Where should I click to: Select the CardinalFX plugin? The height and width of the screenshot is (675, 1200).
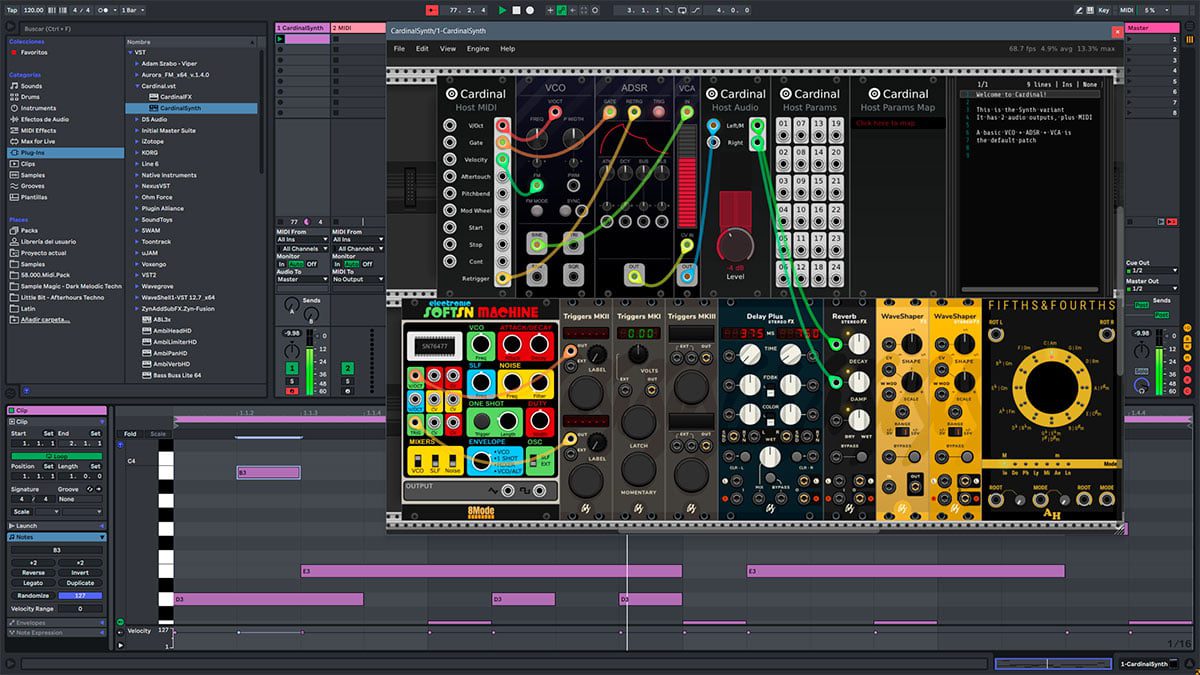176,97
